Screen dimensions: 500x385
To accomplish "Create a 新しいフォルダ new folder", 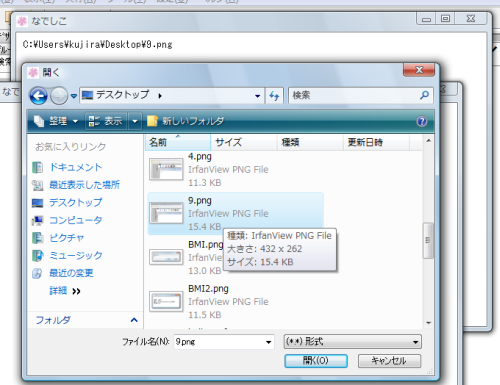I will coord(186,121).
